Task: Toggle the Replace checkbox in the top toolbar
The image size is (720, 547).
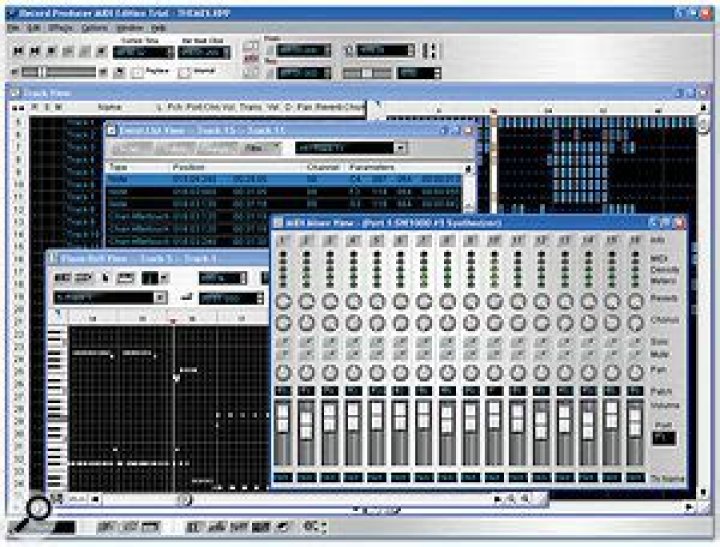Action: [138, 73]
